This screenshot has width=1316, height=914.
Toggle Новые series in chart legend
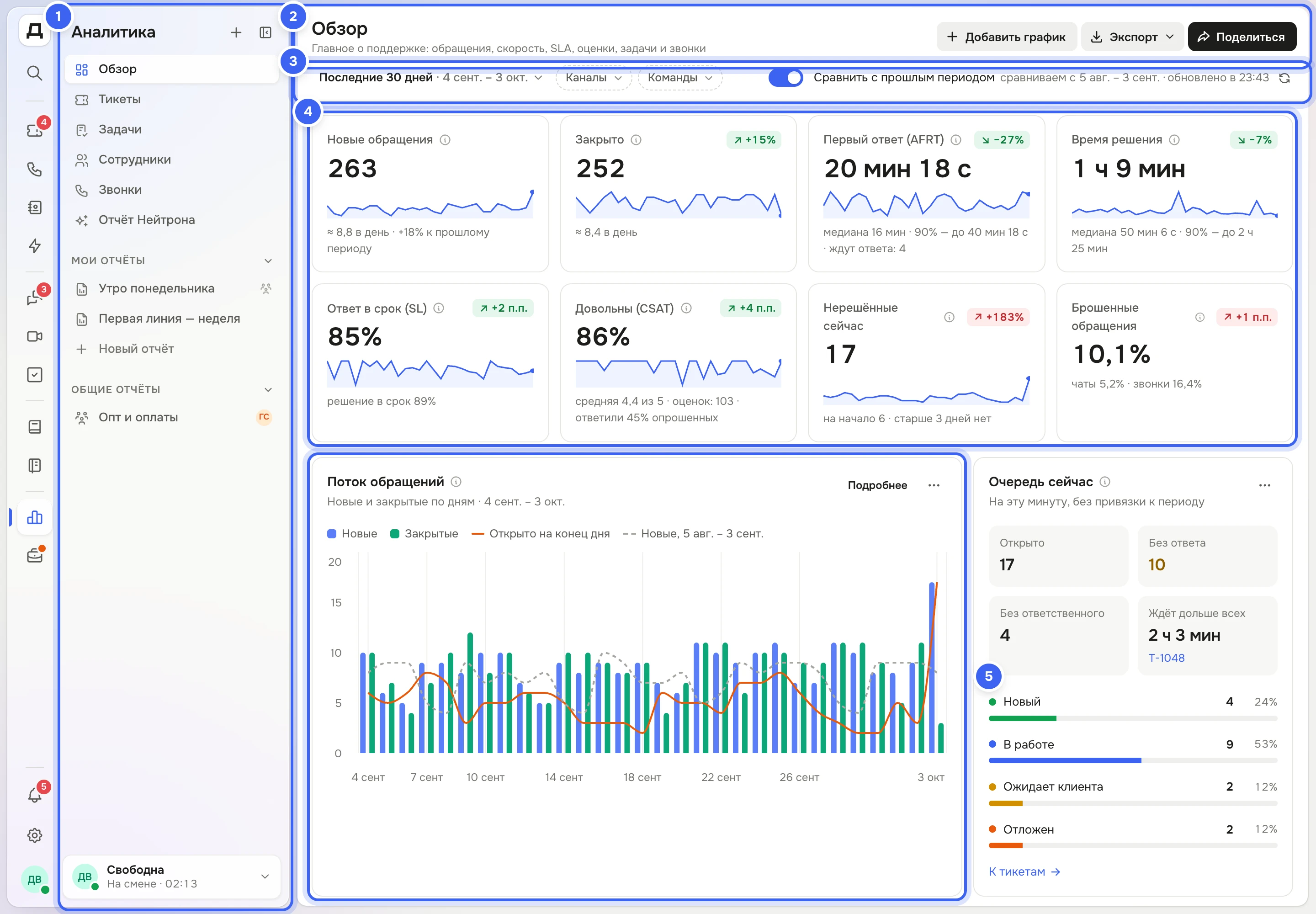[x=352, y=534]
